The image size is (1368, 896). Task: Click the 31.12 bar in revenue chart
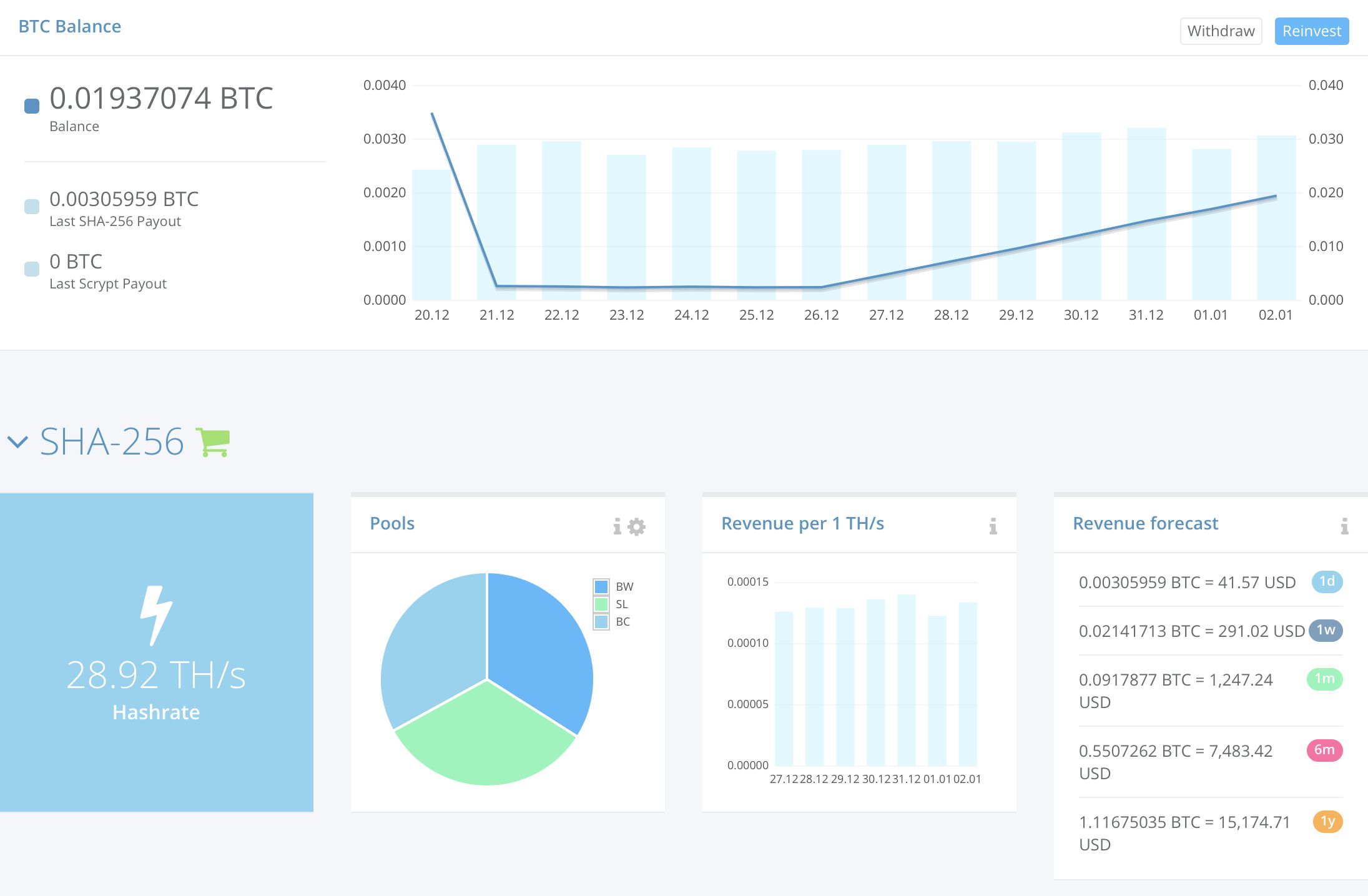[x=907, y=680]
